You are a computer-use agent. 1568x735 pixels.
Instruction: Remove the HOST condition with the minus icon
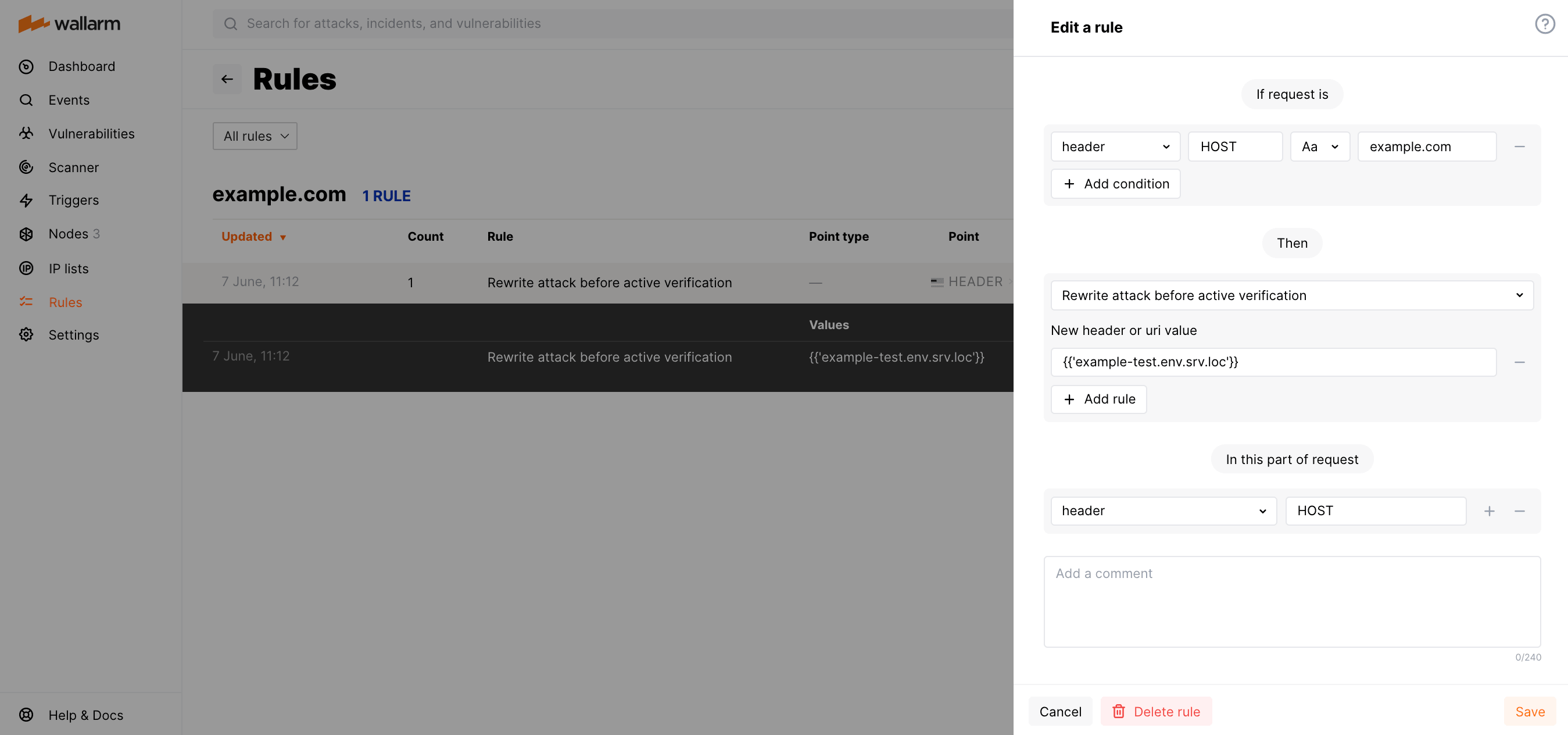pyautogui.click(x=1520, y=146)
